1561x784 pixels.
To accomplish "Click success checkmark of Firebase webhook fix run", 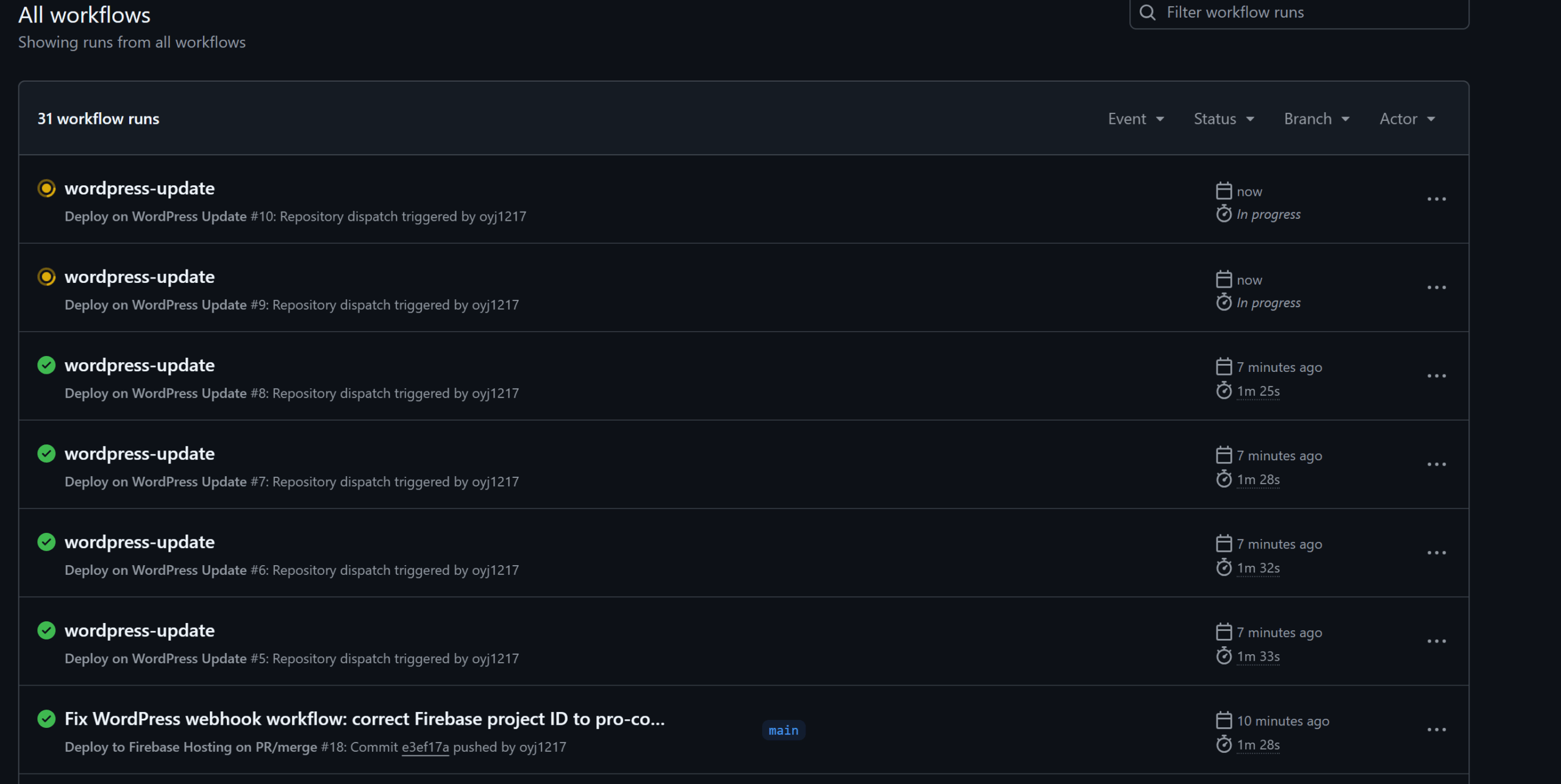I will click(46, 719).
